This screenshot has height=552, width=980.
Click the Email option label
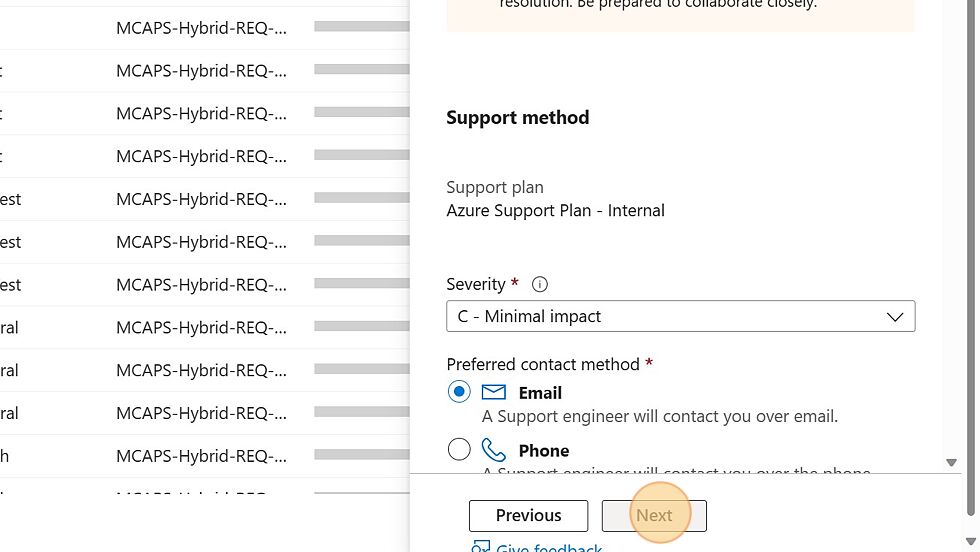point(540,393)
